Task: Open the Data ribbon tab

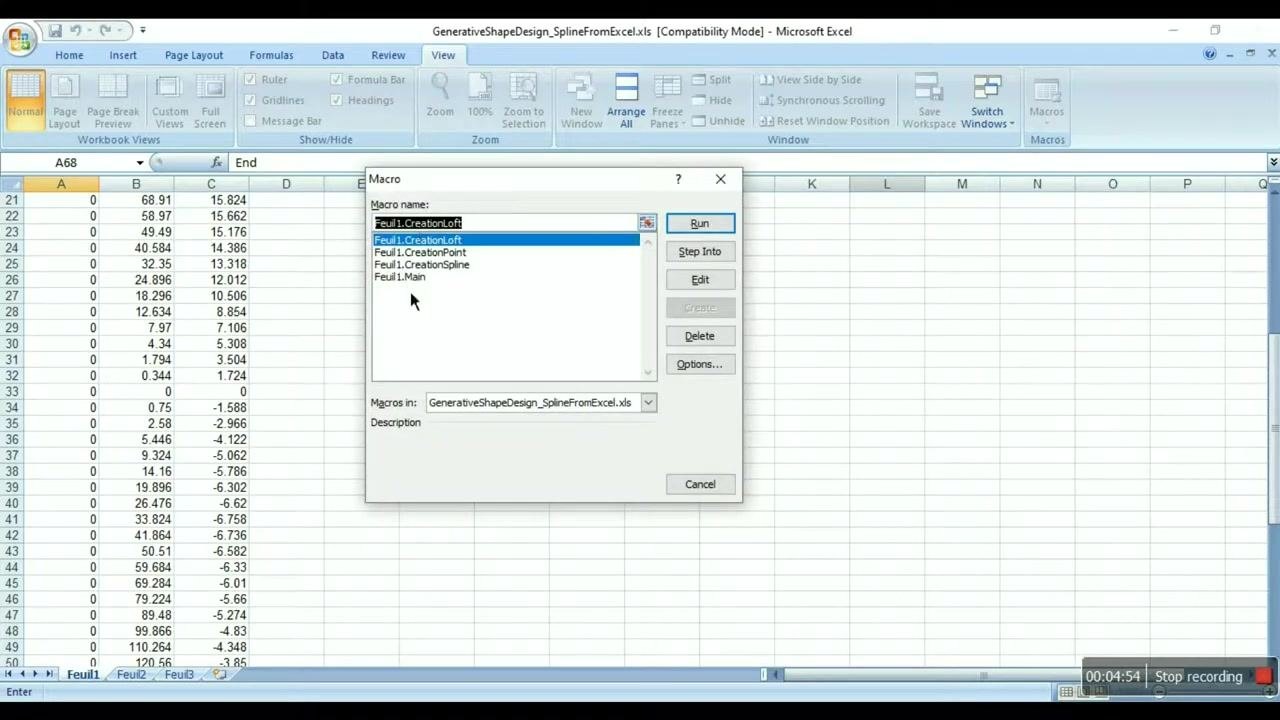Action: pyautogui.click(x=333, y=55)
